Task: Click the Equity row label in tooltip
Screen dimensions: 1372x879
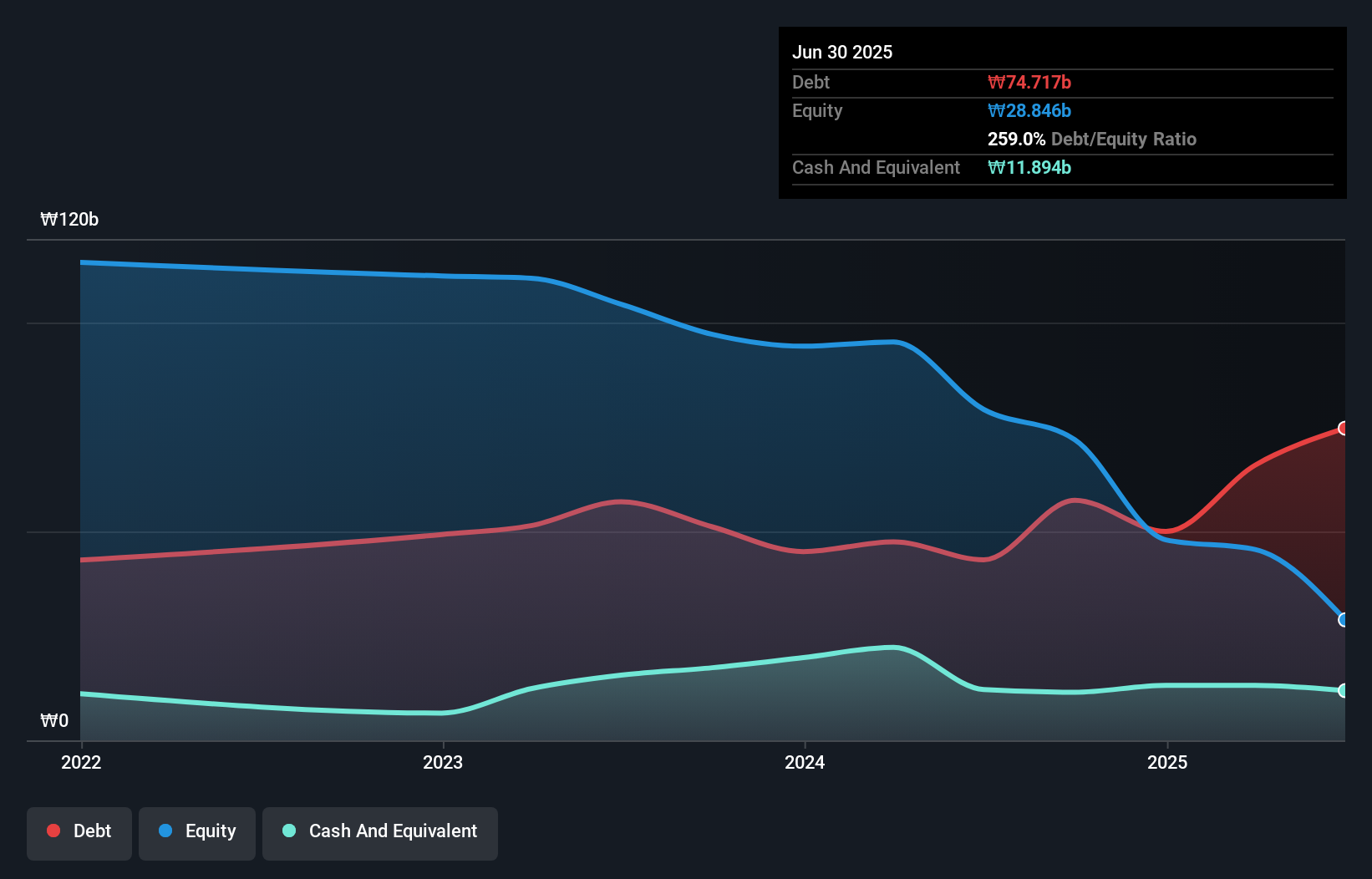Action: point(817,110)
